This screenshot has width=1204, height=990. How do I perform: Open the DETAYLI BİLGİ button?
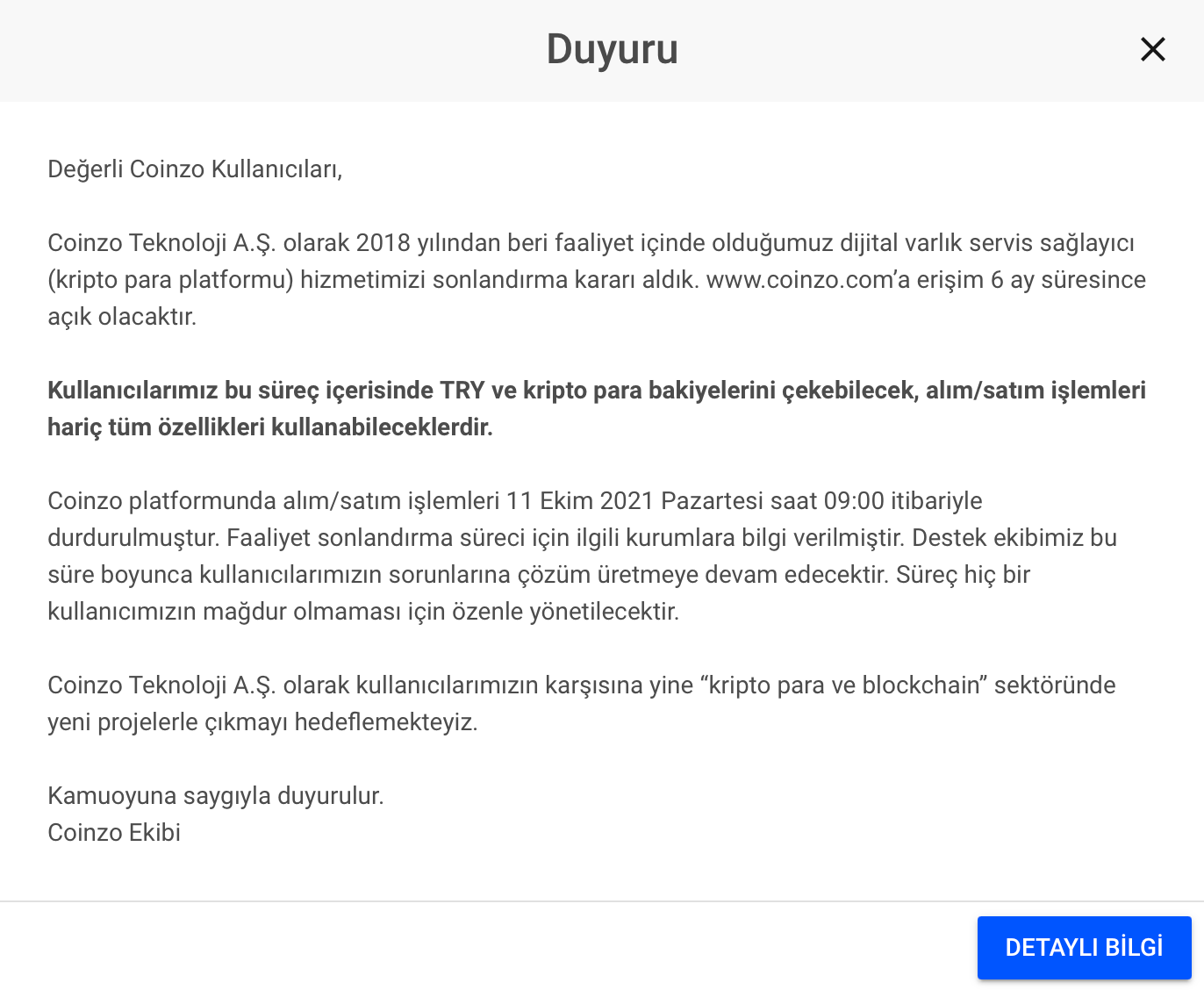pos(1084,948)
